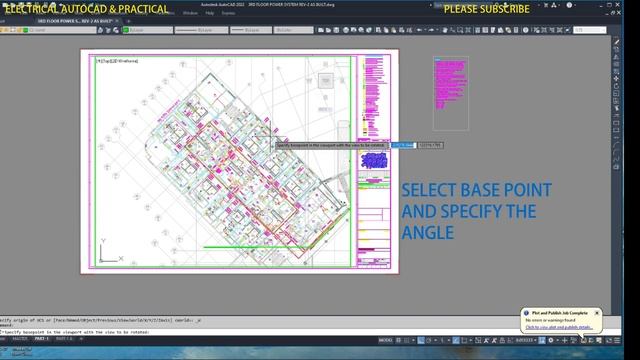Toggle the viewport lock icon in status bar
640x360 pixels.
click(501, 340)
